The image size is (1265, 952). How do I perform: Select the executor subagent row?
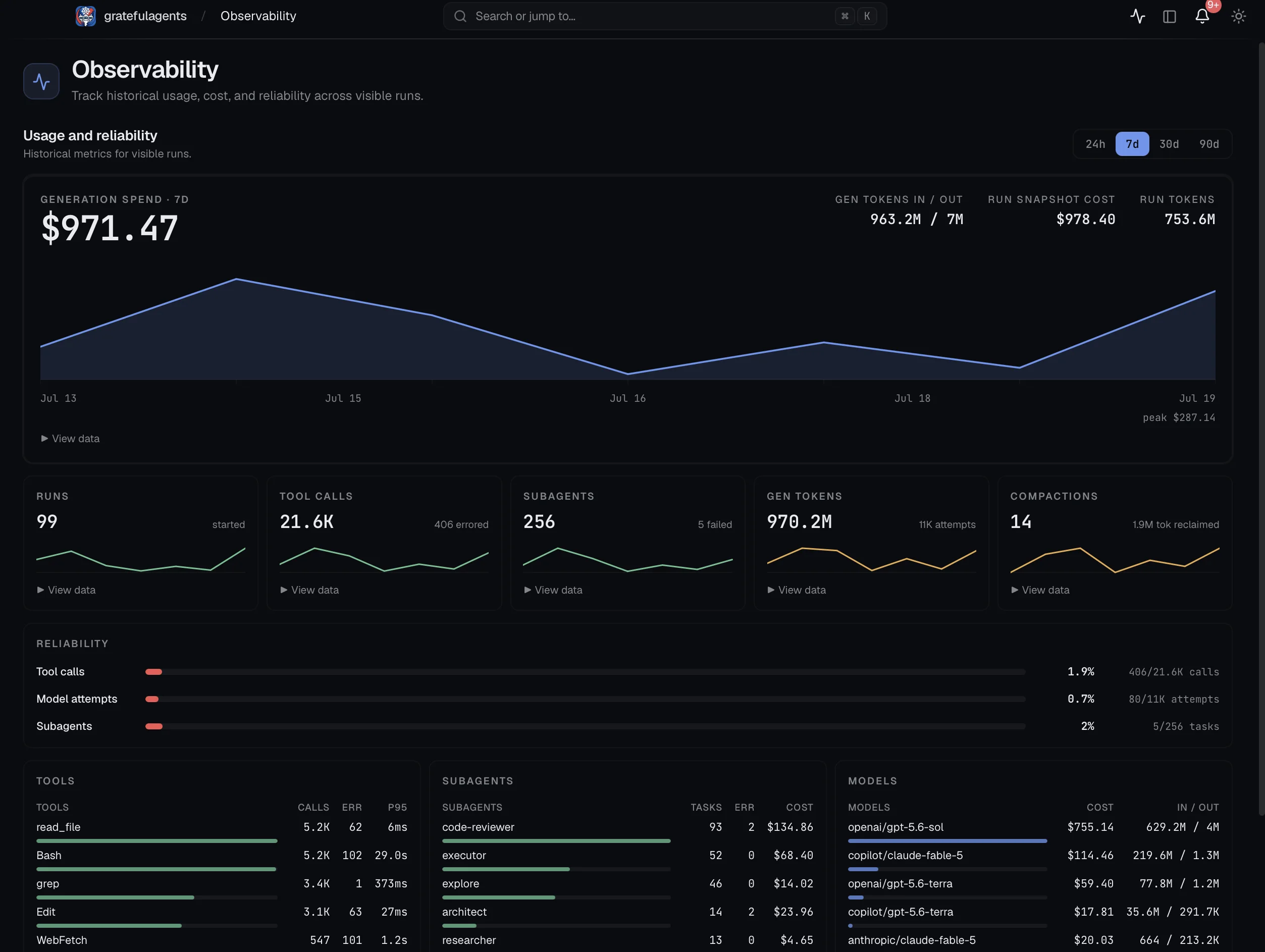coord(627,860)
